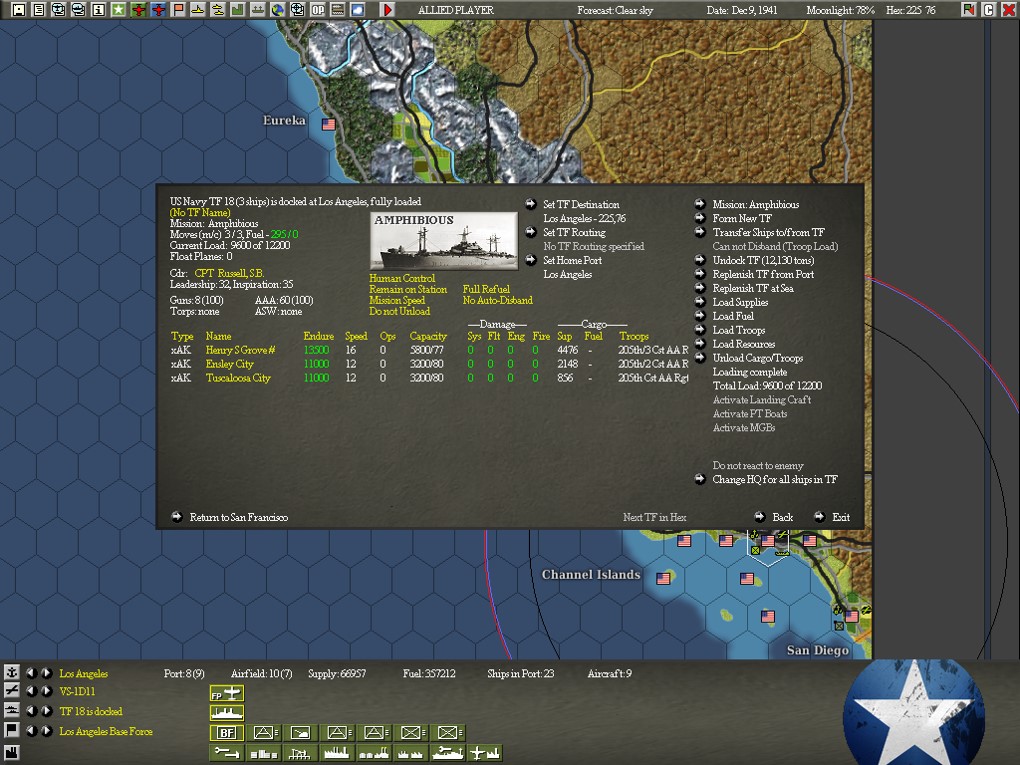
Task: Open the save game disk icon
Action: pyautogui.click(x=19, y=10)
